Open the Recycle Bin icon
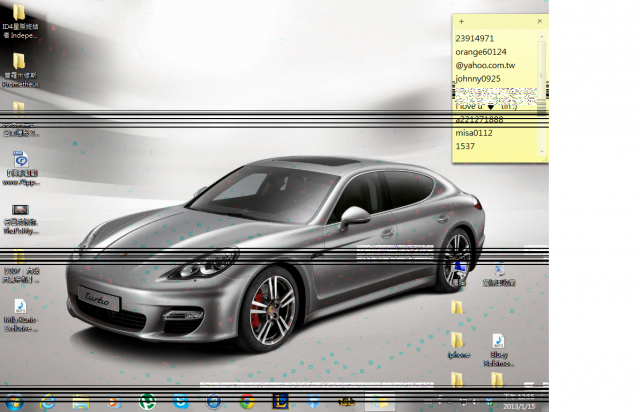The width and height of the screenshot is (640, 412). click(x=499, y=274)
